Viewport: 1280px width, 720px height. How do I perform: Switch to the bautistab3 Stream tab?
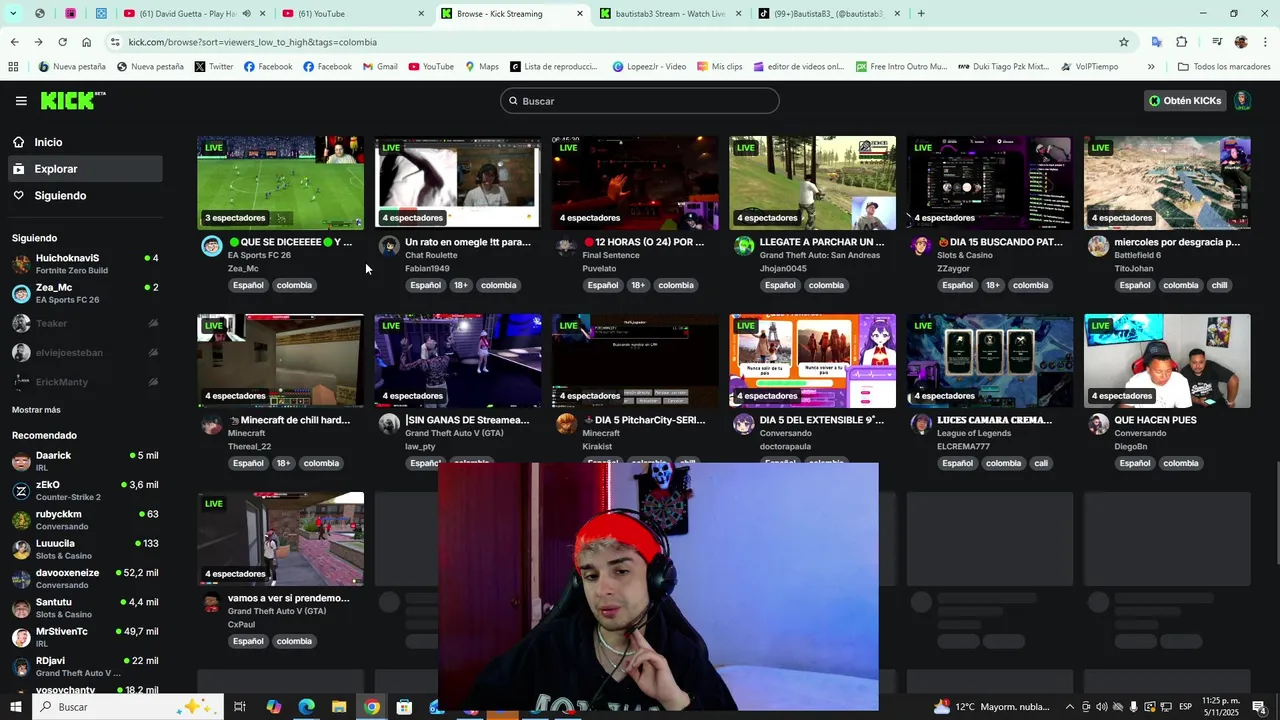point(670,13)
